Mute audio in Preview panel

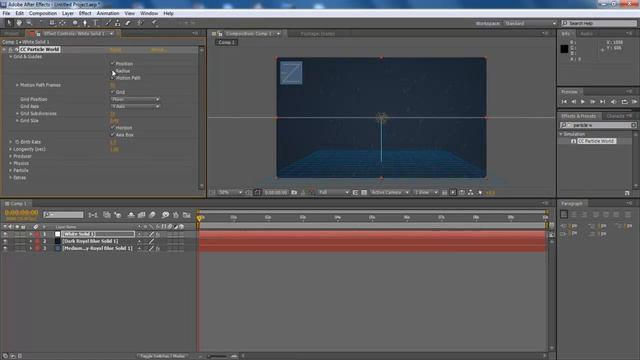tap(613, 102)
